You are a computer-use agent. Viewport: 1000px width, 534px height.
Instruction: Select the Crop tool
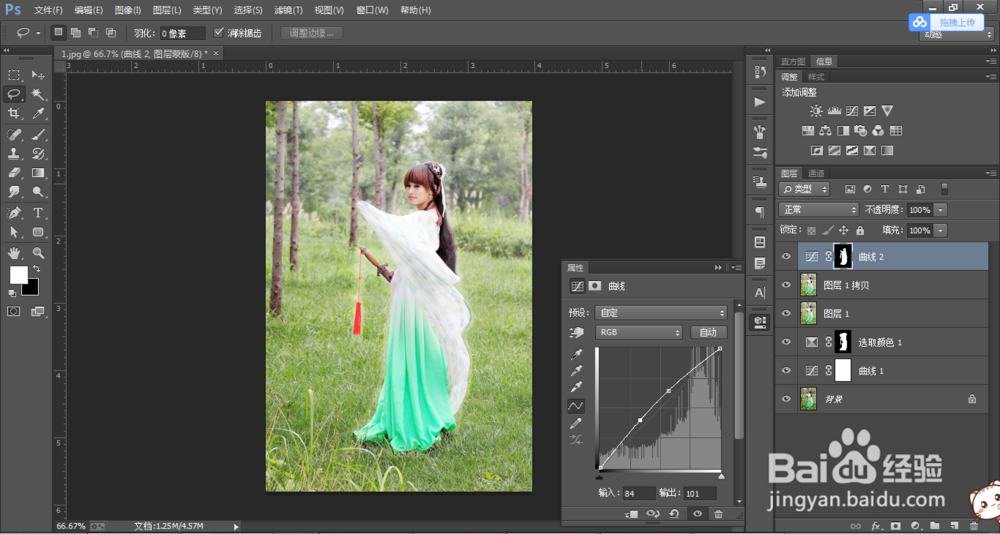click(x=14, y=114)
